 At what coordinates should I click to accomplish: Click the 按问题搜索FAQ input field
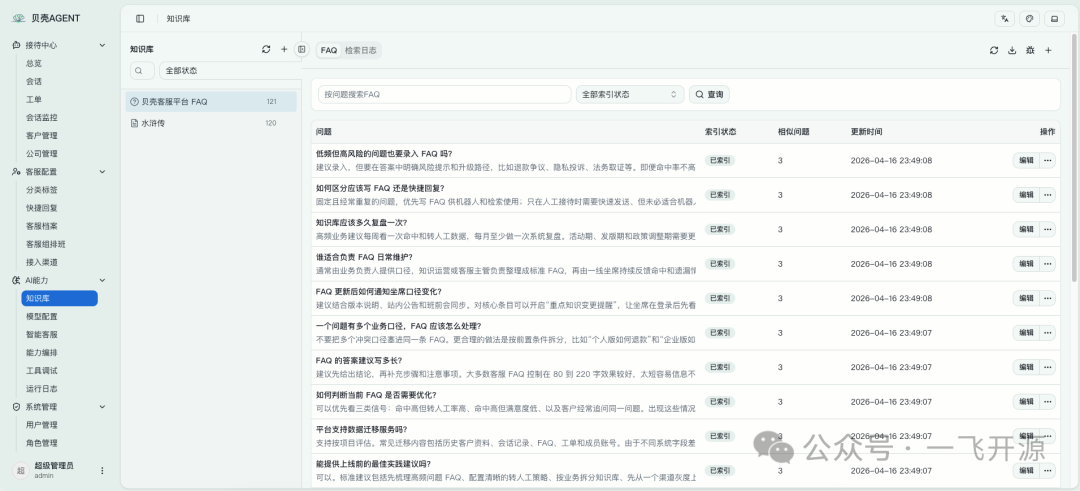pyautogui.click(x=444, y=94)
